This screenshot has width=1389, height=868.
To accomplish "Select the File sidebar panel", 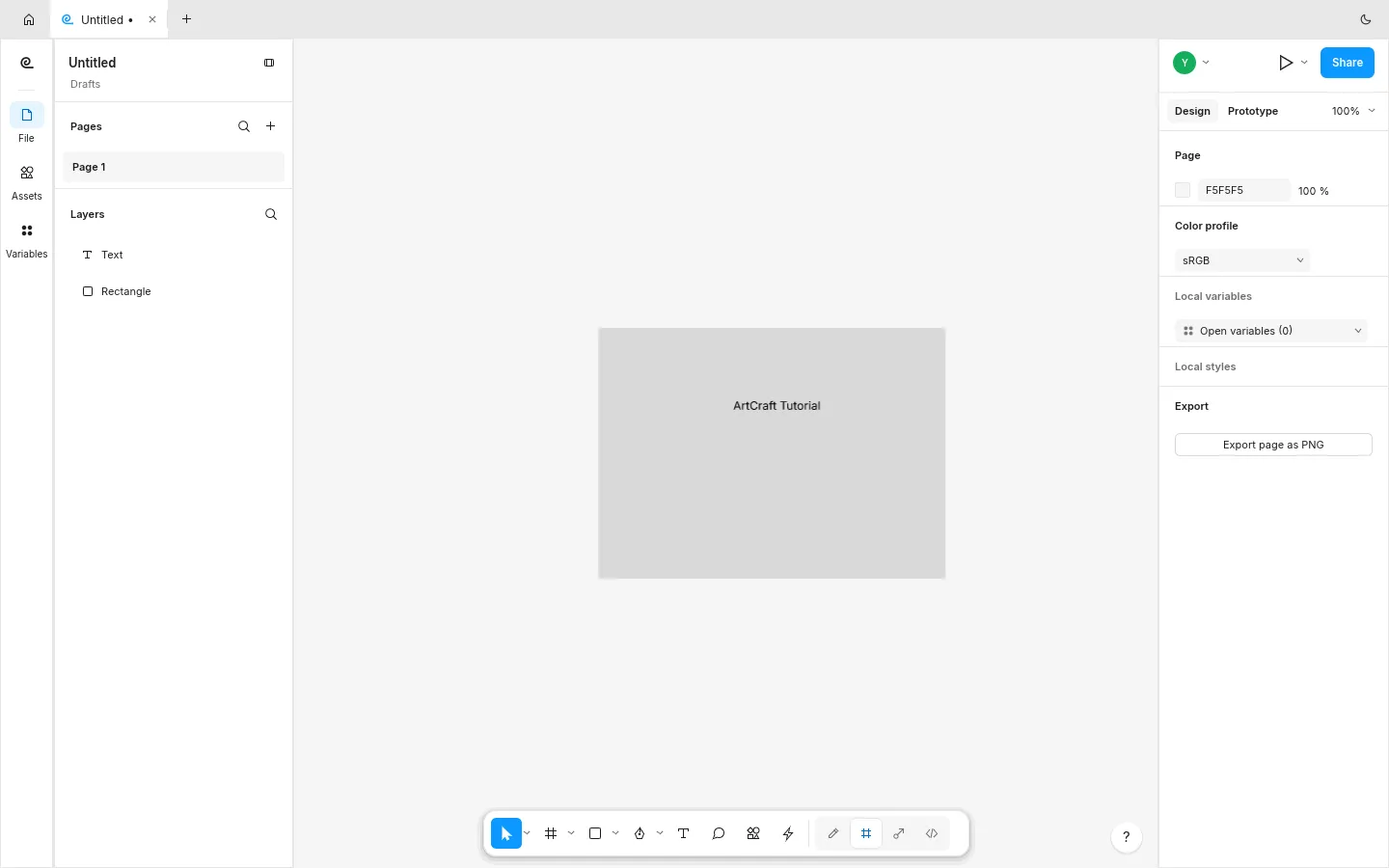I will pyautogui.click(x=27, y=123).
